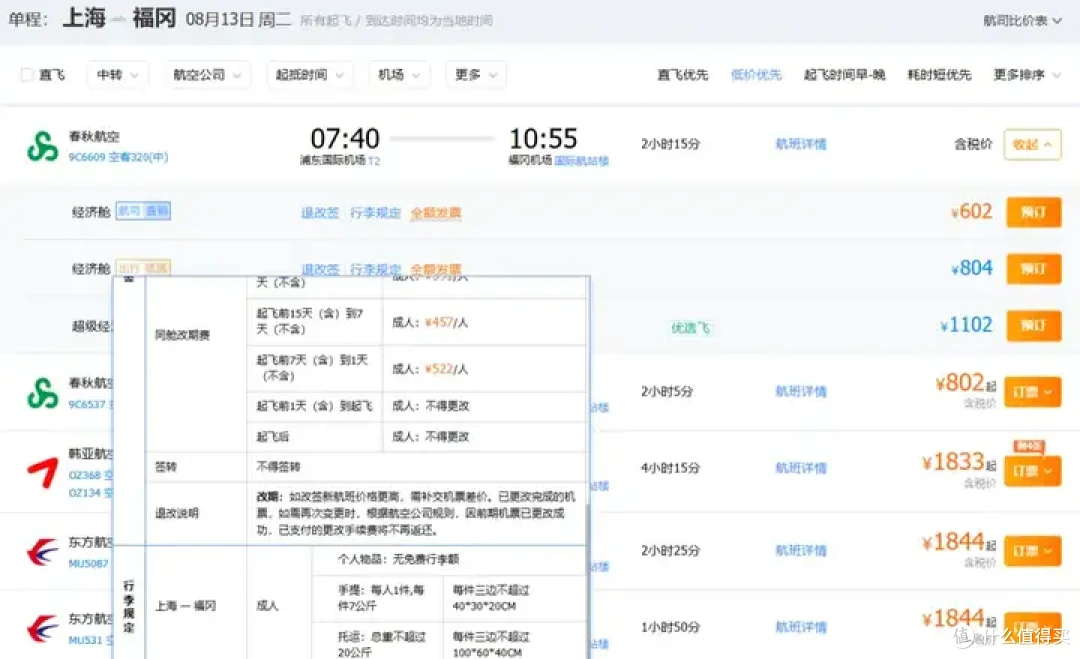This screenshot has width=1080, height=659.
Task: View 航班详情 for the 4小时15分 flight
Action: (x=800, y=468)
